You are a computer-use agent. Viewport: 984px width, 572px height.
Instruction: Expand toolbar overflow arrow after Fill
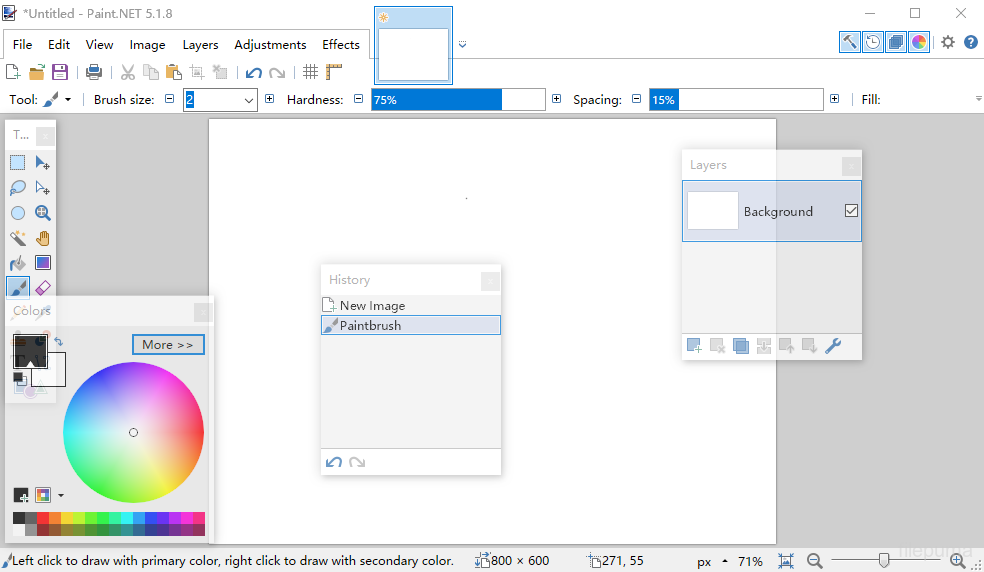[x=978, y=99]
